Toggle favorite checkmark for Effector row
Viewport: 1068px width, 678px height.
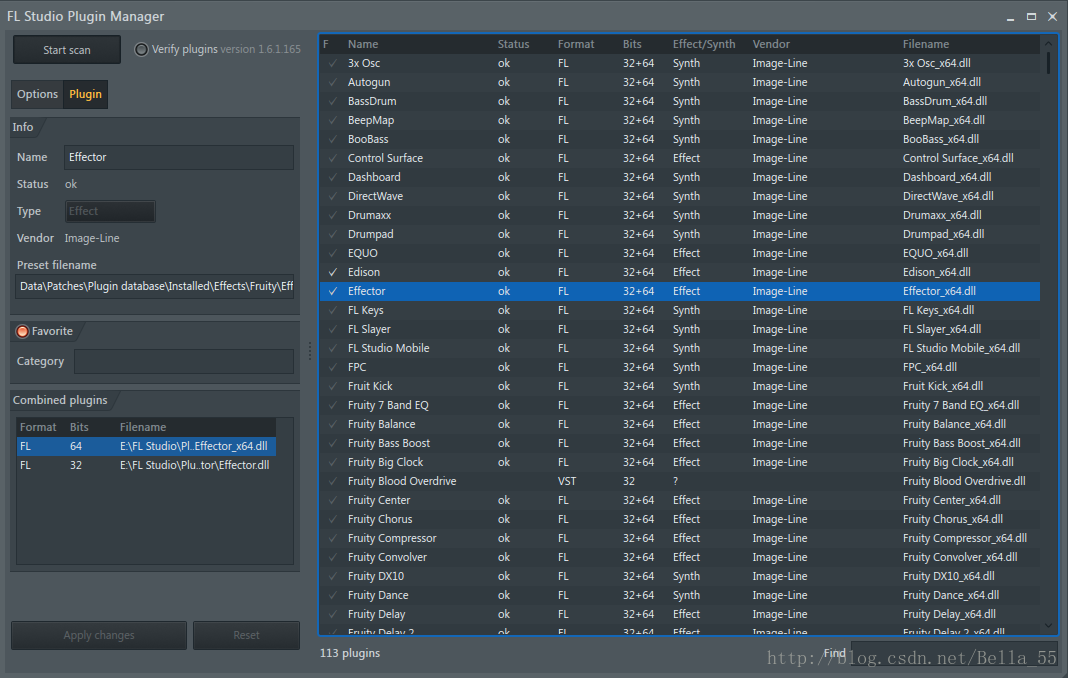tap(332, 291)
